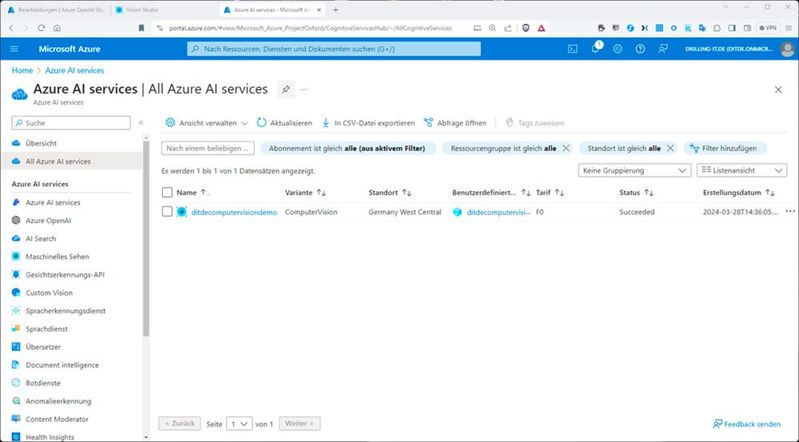This screenshot has width=799, height=442.
Task: Pin the Azure AI services blade
Action: point(285,90)
